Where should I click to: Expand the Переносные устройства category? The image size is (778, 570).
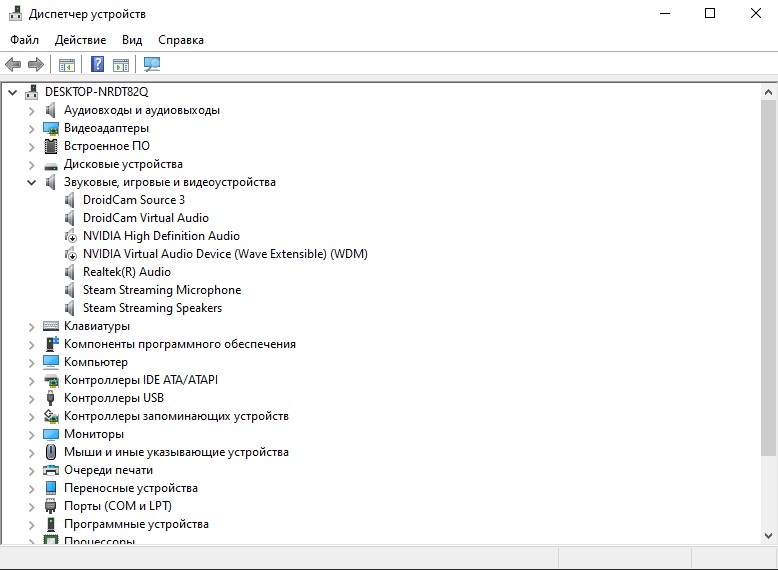point(31,489)
